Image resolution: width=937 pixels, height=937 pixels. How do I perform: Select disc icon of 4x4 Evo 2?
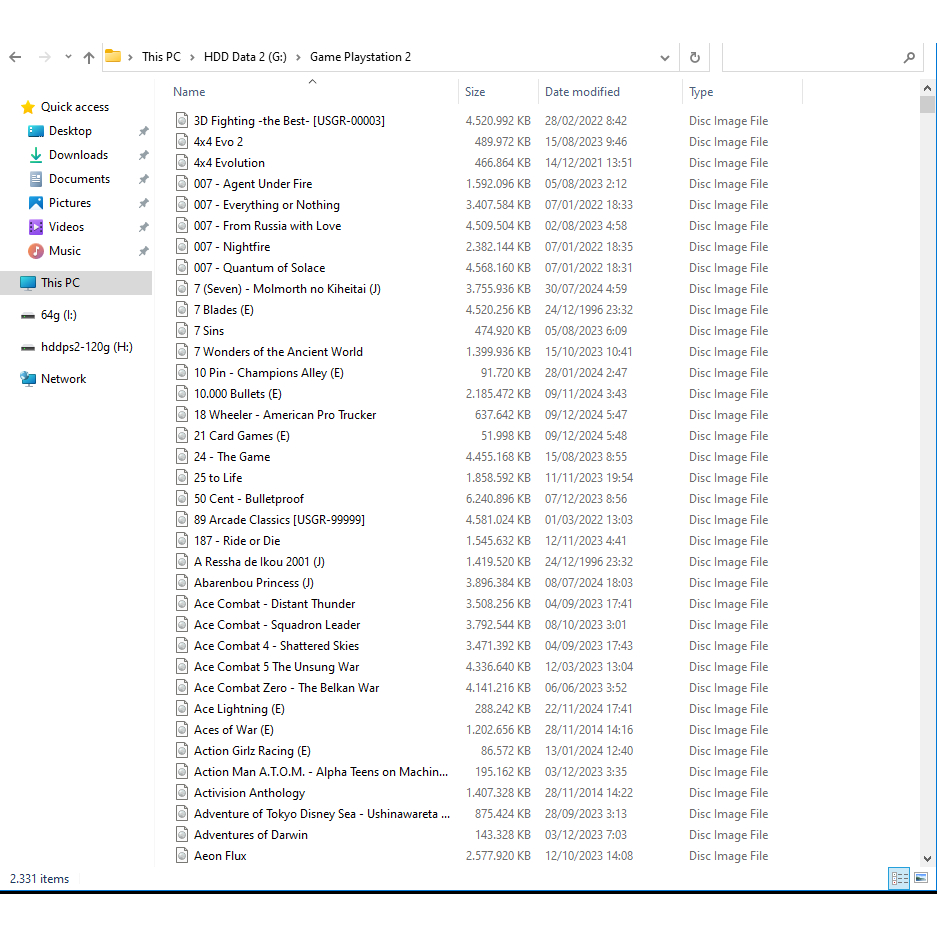(x=182, y=142)
